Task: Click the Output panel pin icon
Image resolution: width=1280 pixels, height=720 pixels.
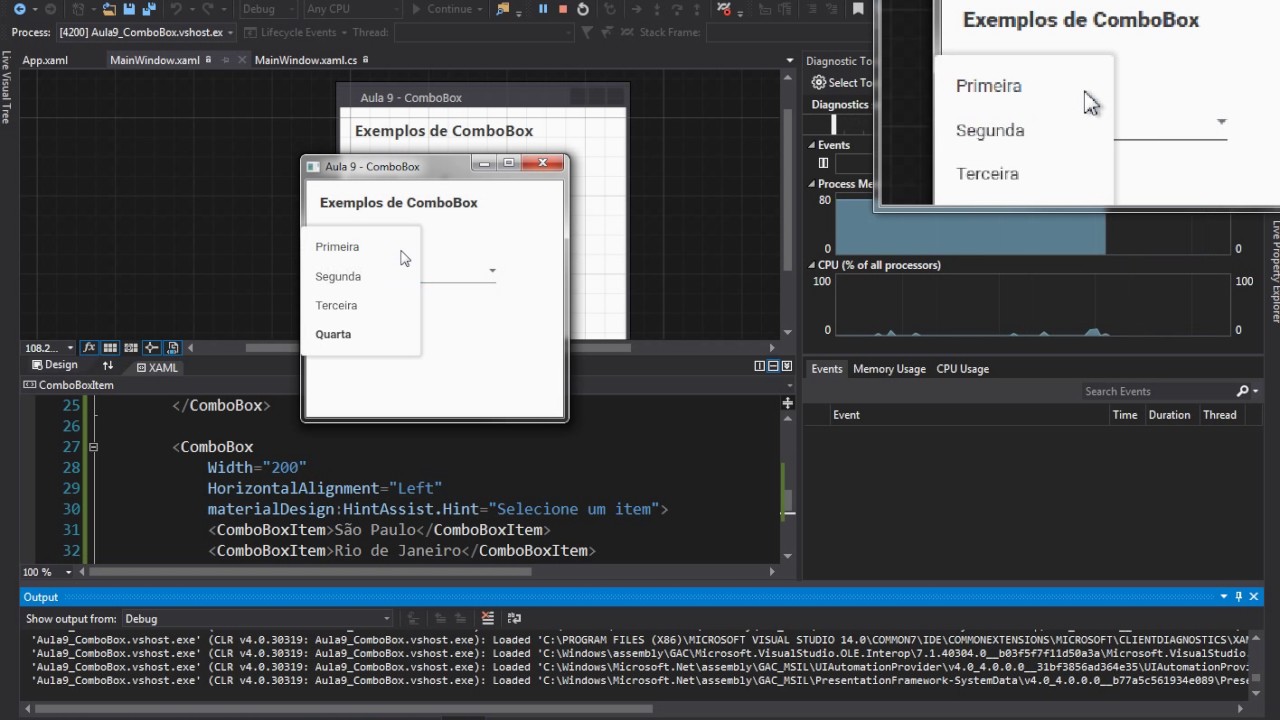Action: [1238, 596]
